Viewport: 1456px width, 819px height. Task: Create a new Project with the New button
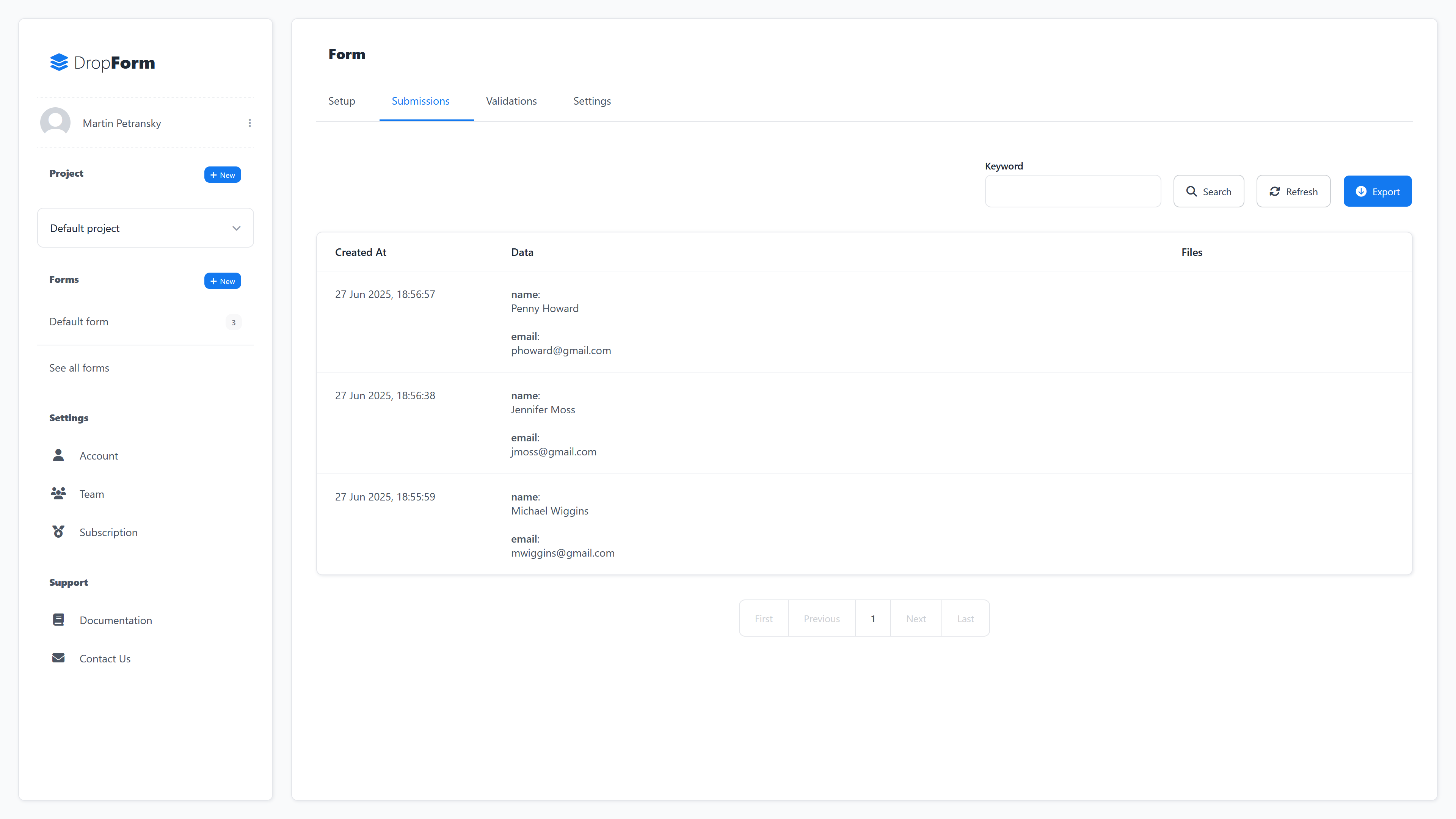click(222, 174)
